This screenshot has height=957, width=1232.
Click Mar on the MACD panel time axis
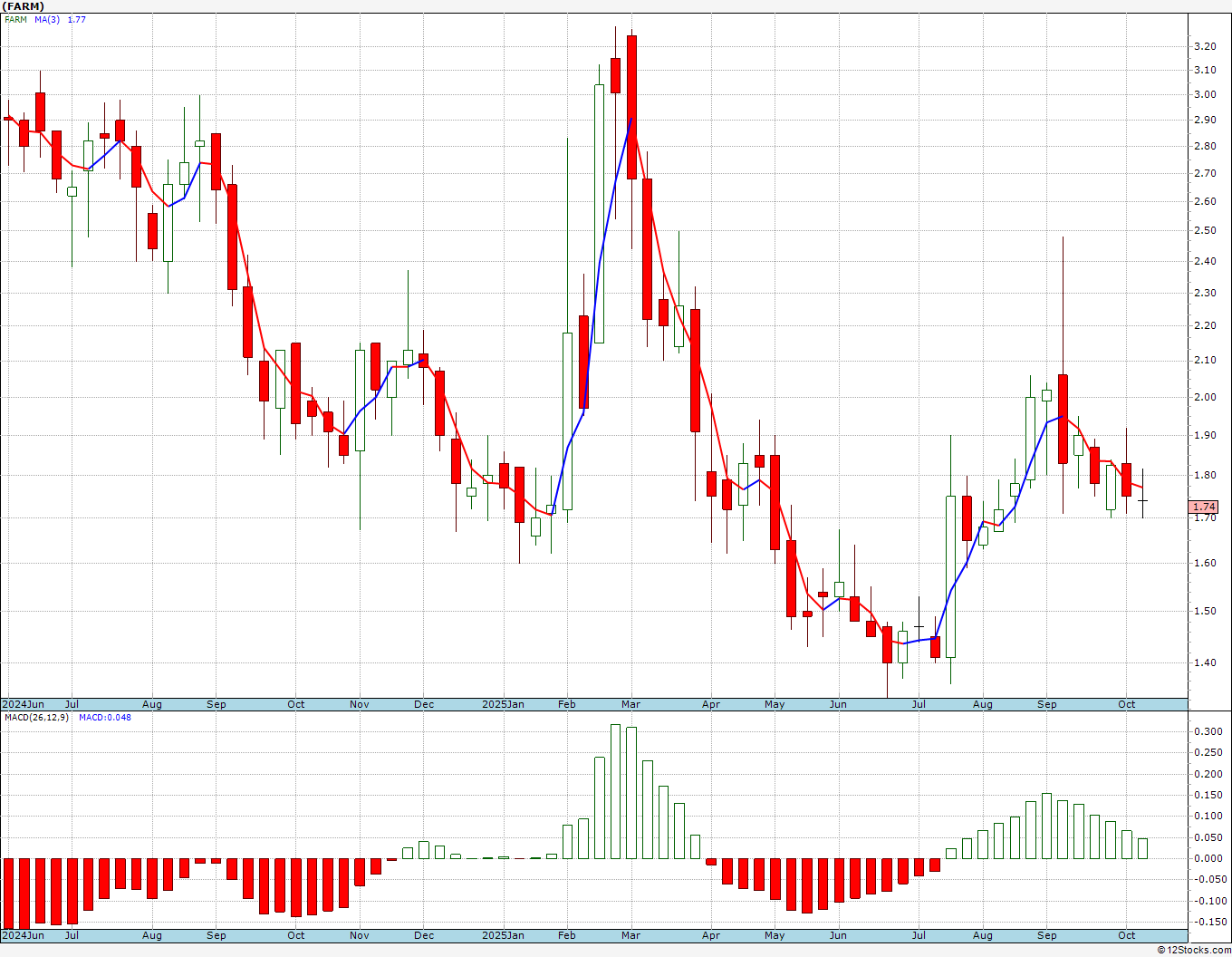click(x=631, y=935)
